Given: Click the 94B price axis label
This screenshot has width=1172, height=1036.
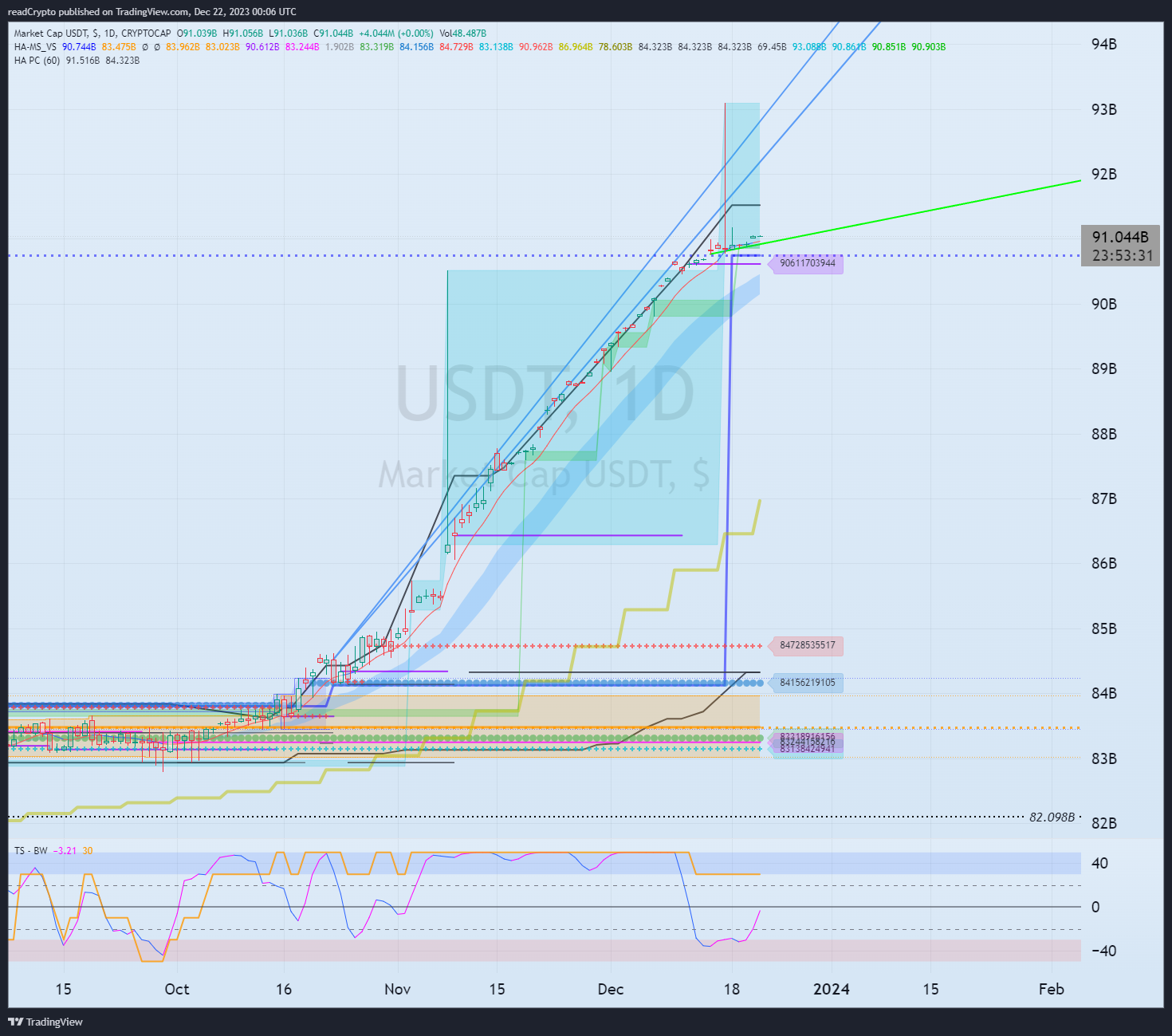Looking at the screenshot, I should (x=1104, y=44).
